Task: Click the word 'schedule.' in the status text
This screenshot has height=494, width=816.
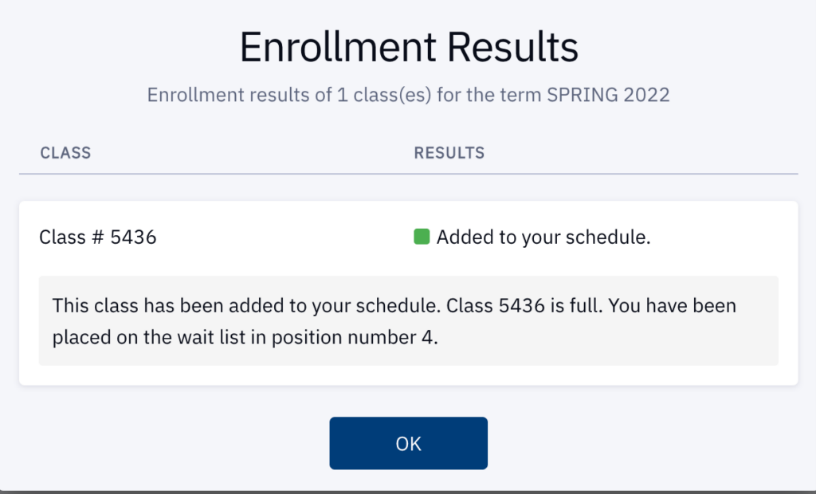Action: coord(614,238)
